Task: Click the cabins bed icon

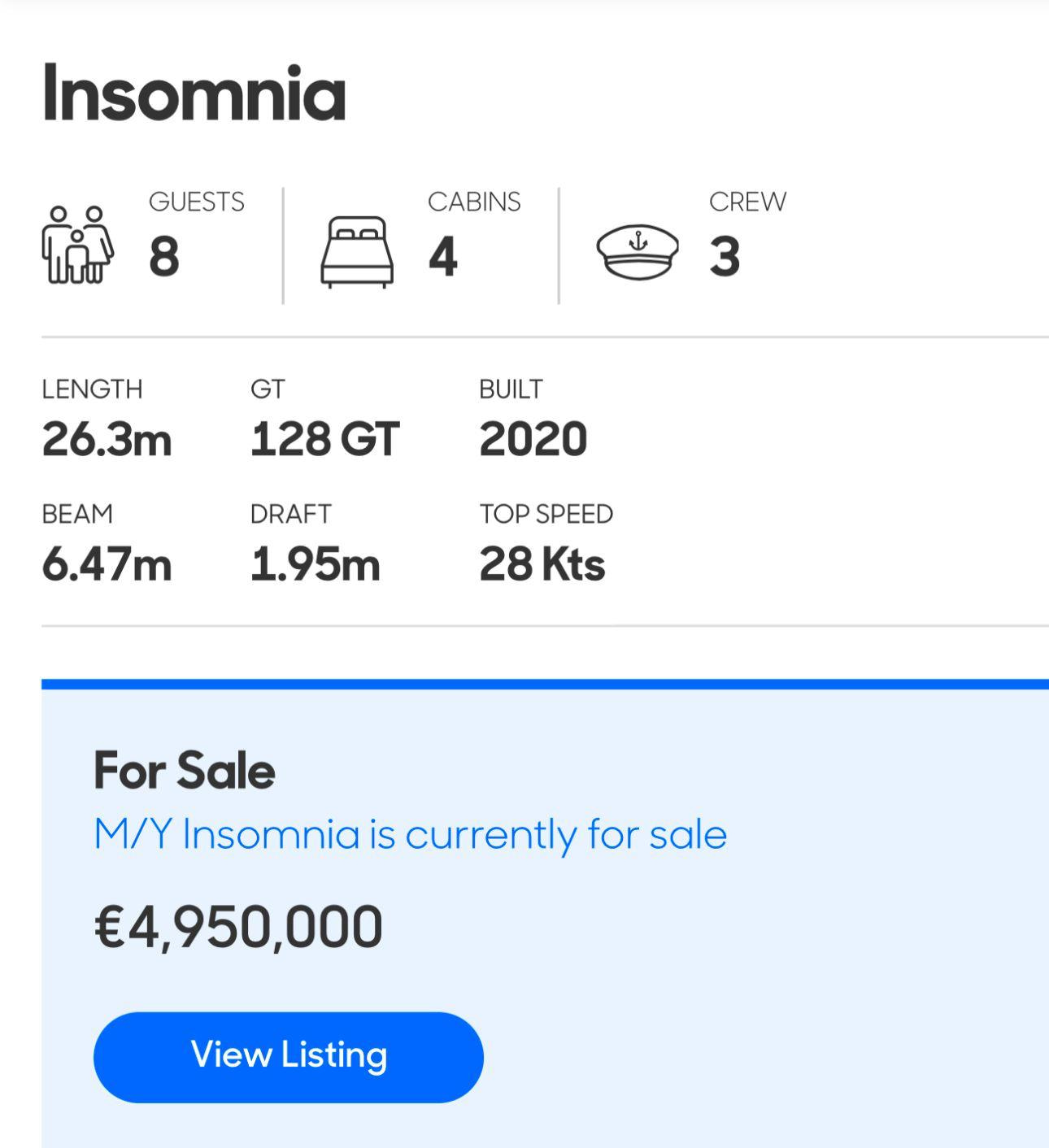Action: click(x=357, y=252)
